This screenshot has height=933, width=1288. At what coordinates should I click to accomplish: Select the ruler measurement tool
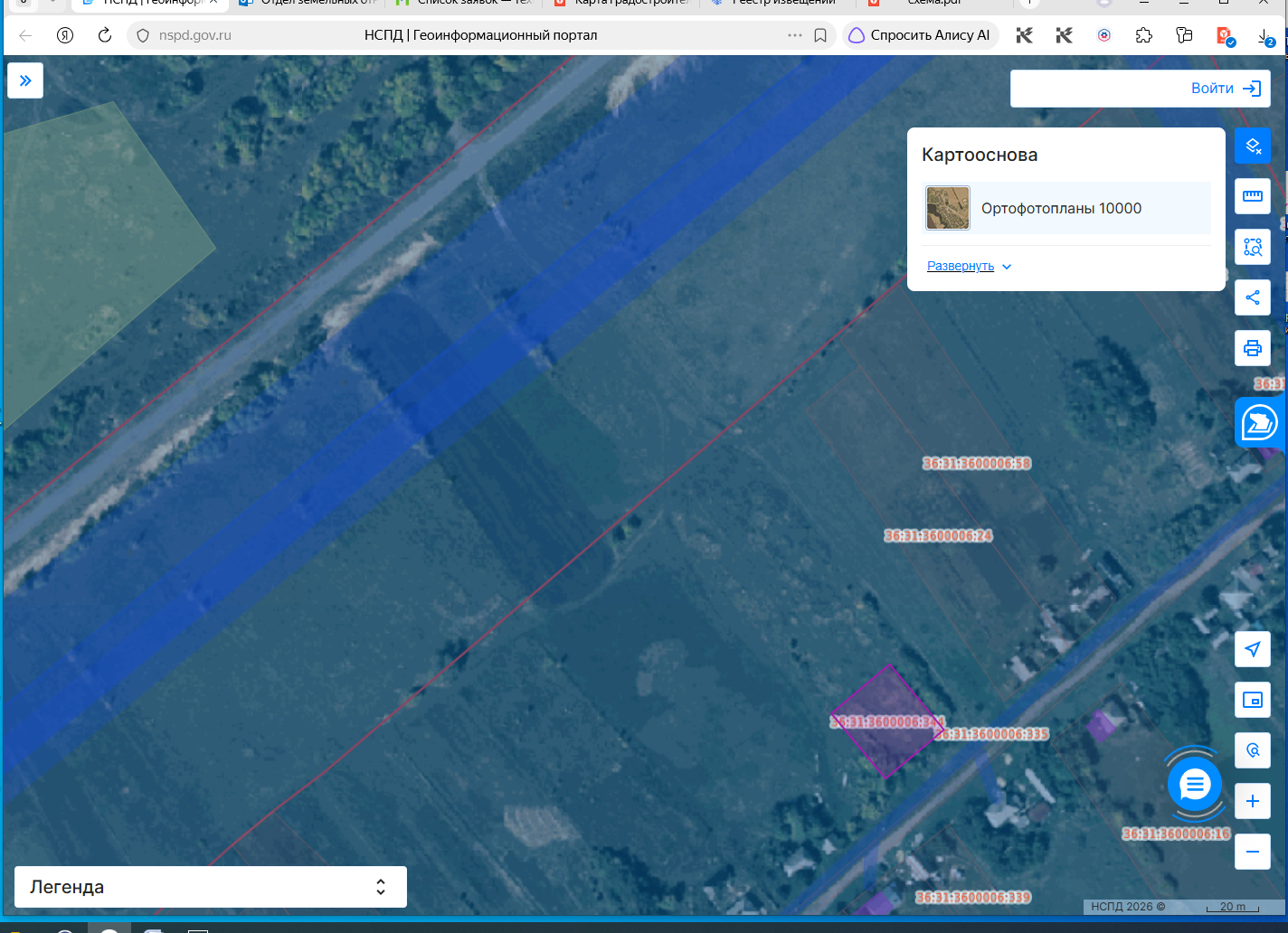pos(1253,196)
